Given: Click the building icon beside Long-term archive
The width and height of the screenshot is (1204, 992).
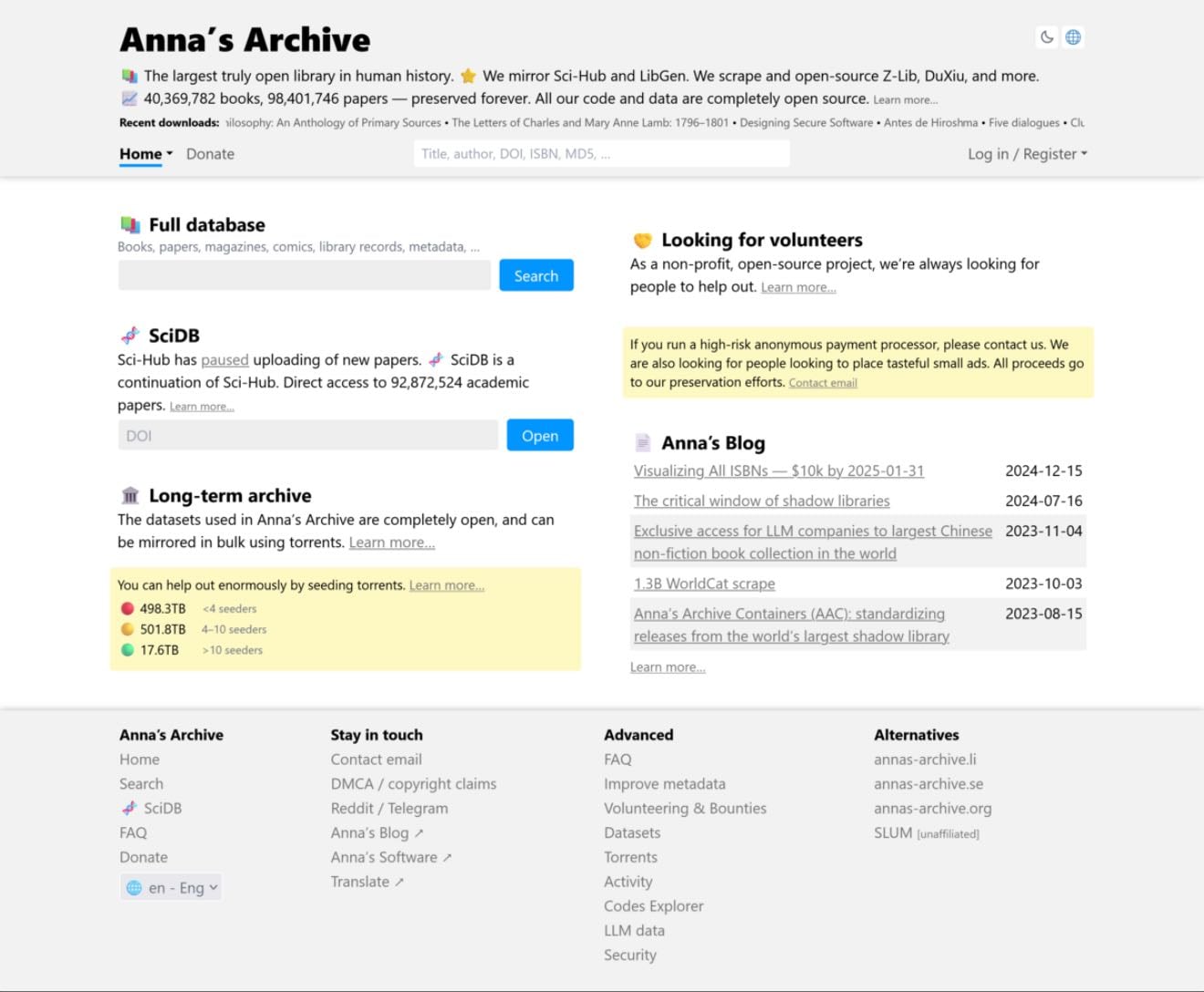Looking at the screenshot, I should [x=130, y=496].
